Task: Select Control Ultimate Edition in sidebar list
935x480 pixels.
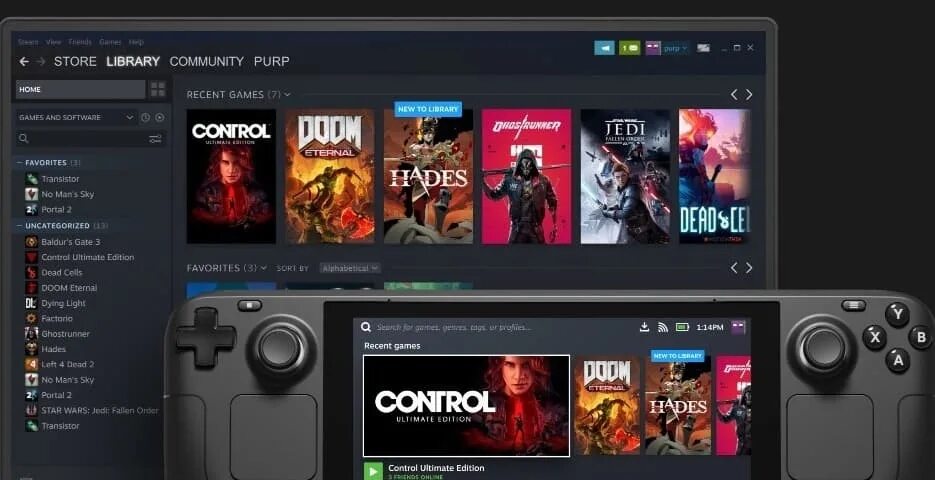Action: pyautogui.click(x=87, y=257)
